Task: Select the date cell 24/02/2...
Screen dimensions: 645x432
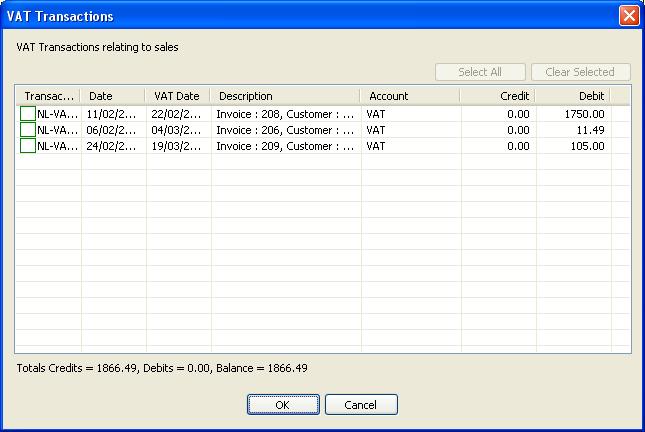Action: pos(114,146)
